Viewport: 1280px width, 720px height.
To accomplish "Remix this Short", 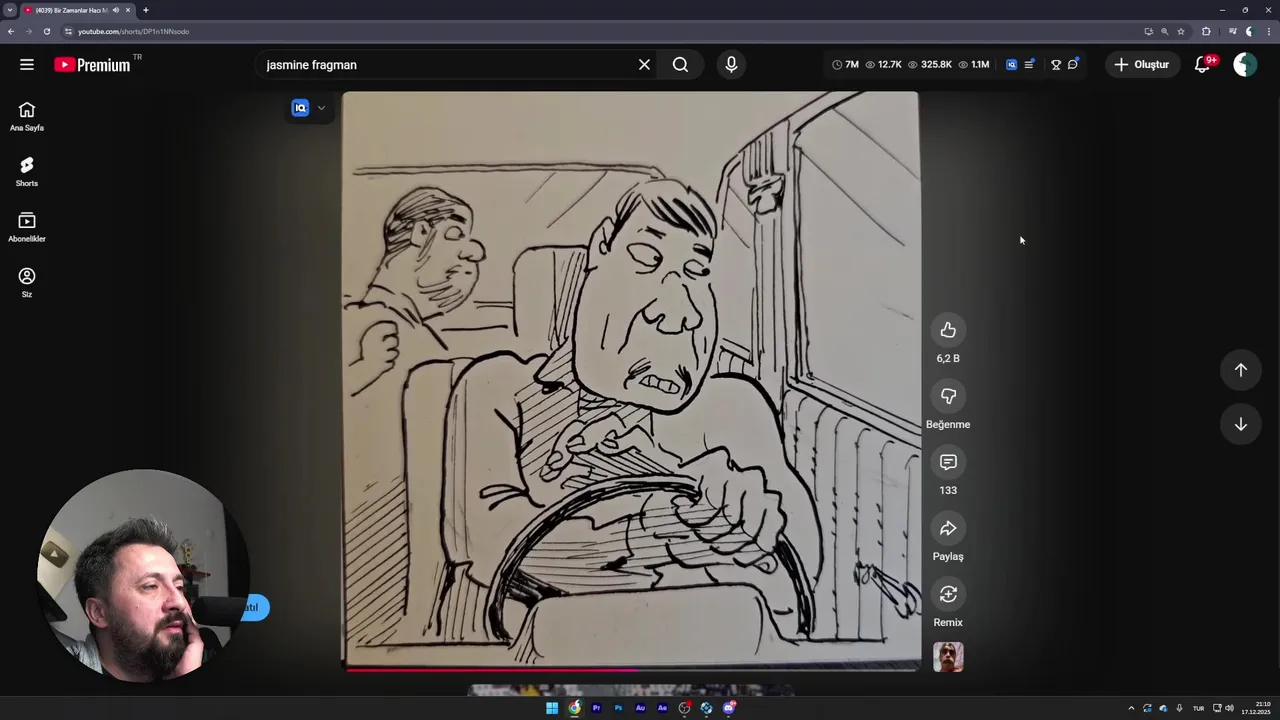I will (x=948, y=594).
